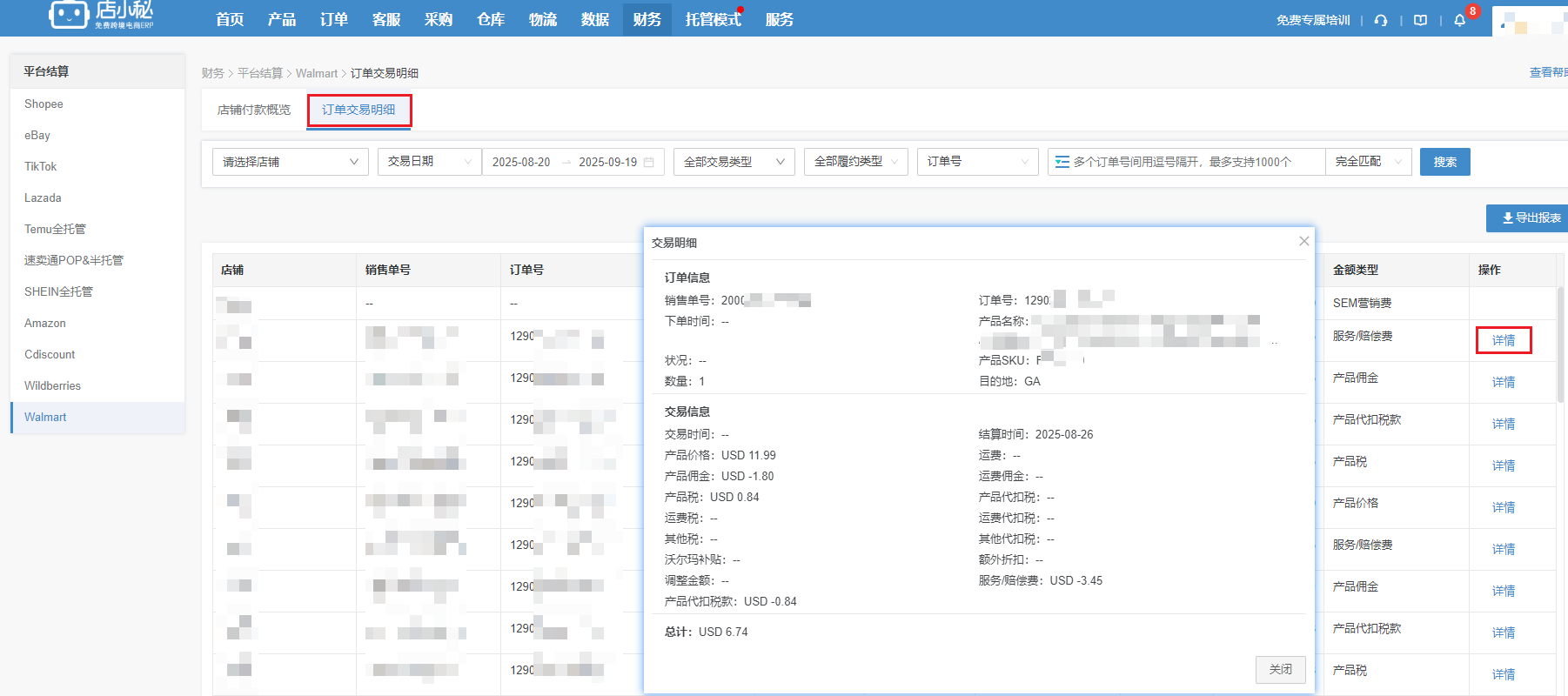The width and height of the screenshot is (1568, 696).
Task: Open the 全部交易类型 dropdown
Action: coord(734,162)
